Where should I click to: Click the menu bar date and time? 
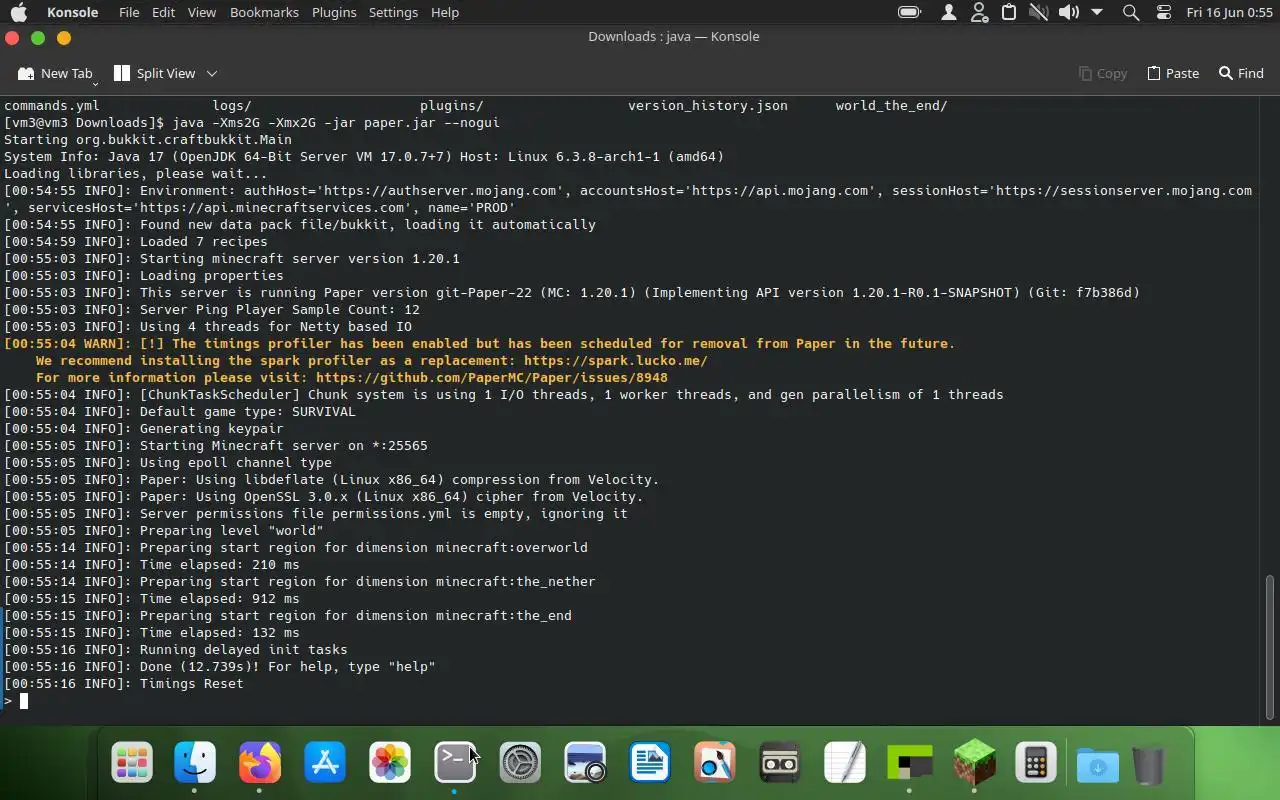1229,12
